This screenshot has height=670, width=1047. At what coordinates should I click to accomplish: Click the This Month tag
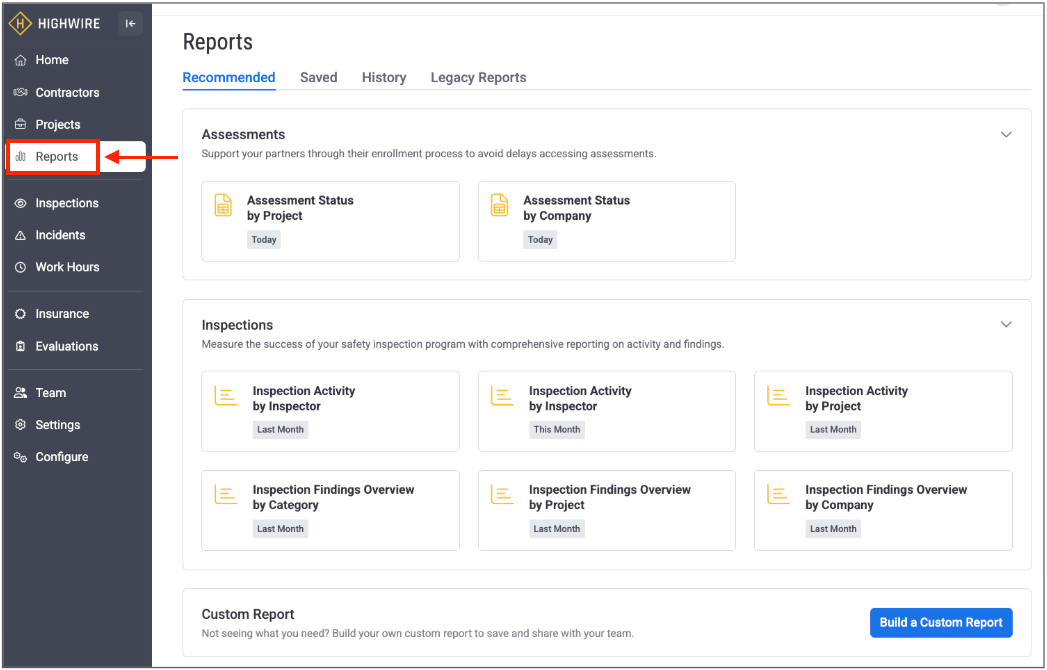[557, 430]
